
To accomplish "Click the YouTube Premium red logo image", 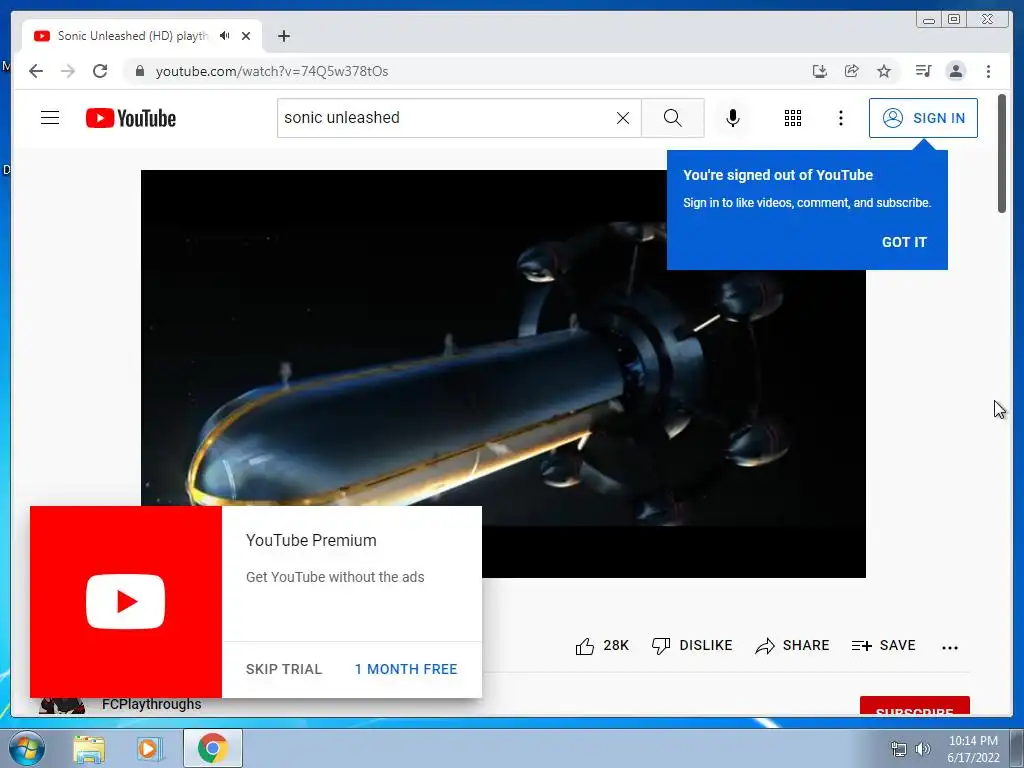I will pos(126,601).
